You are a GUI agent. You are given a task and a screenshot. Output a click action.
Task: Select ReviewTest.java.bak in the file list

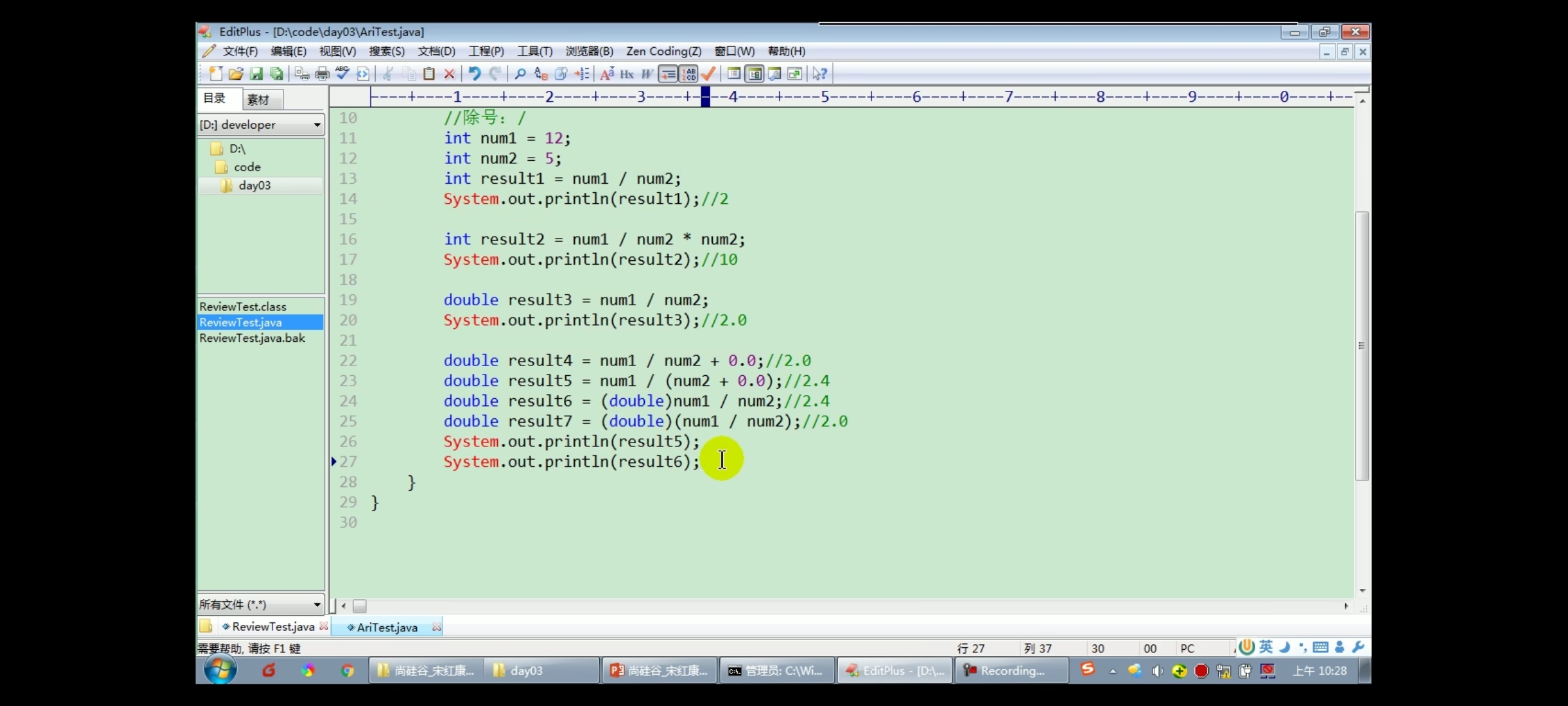[252, 338]
